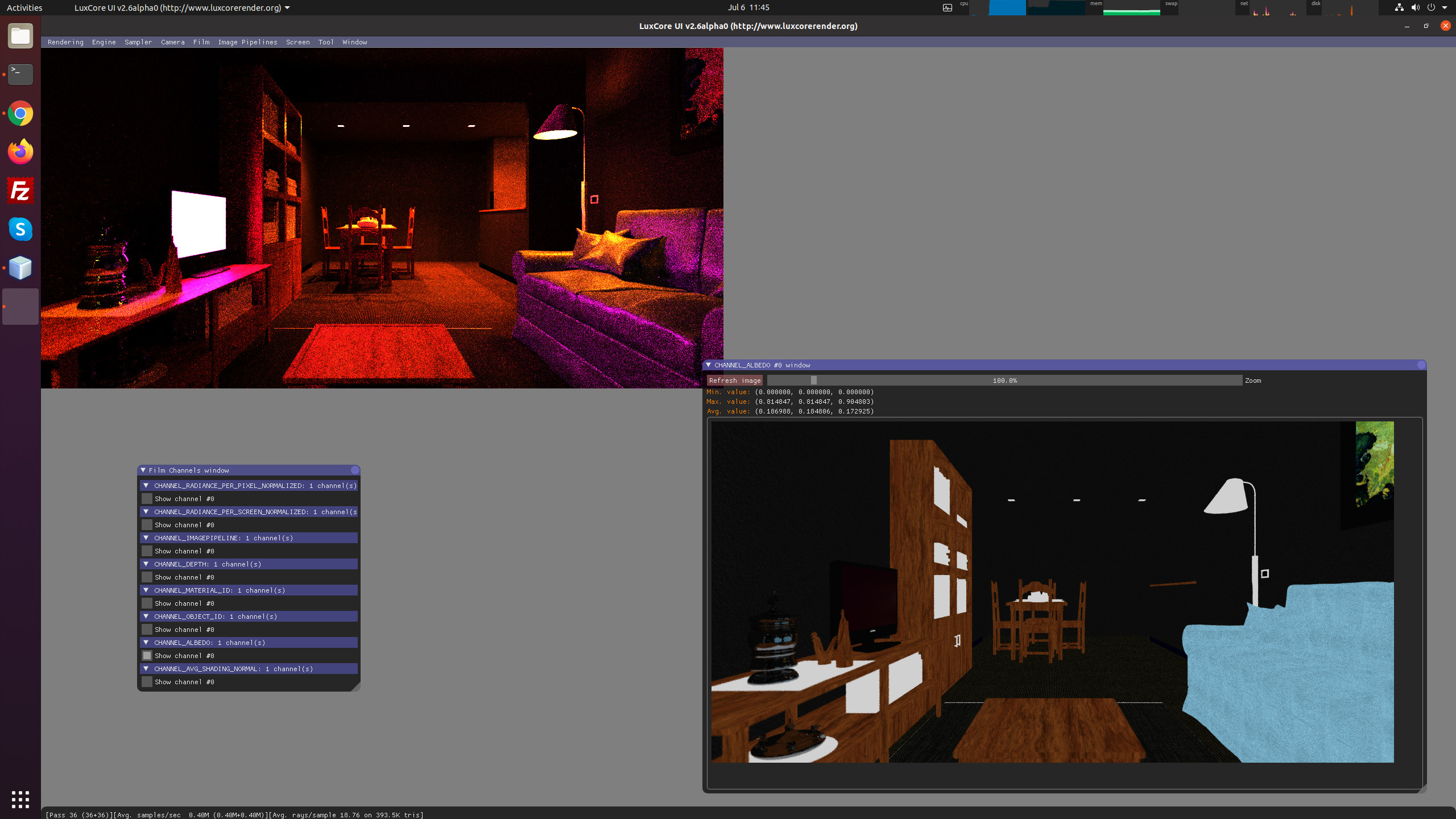Toggle Show channel #0 under CHANNEL_ALBEDO
Screen dimensions: 1456x819
point(147,656)
